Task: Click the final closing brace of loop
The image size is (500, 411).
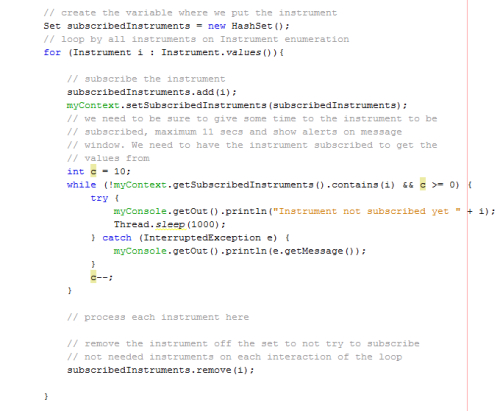Action: (x=46, y=396)
